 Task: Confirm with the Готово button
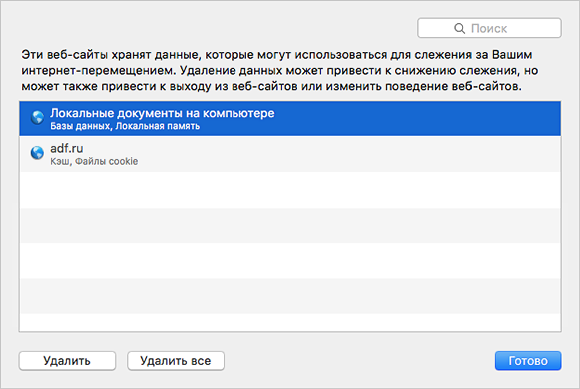pyautogui.click(x=528, y=361)
